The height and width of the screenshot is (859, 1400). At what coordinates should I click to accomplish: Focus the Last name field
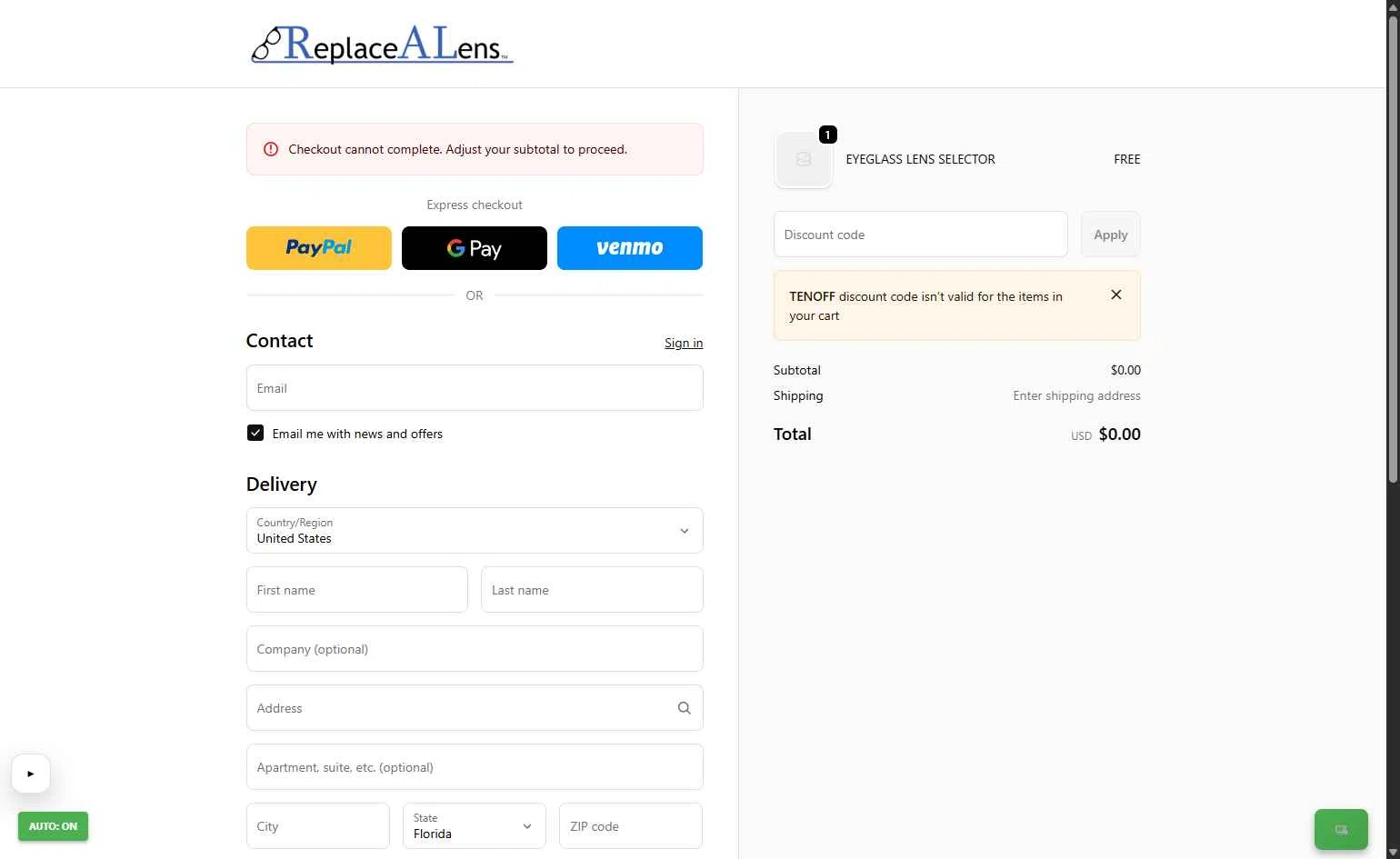[592, 590]
